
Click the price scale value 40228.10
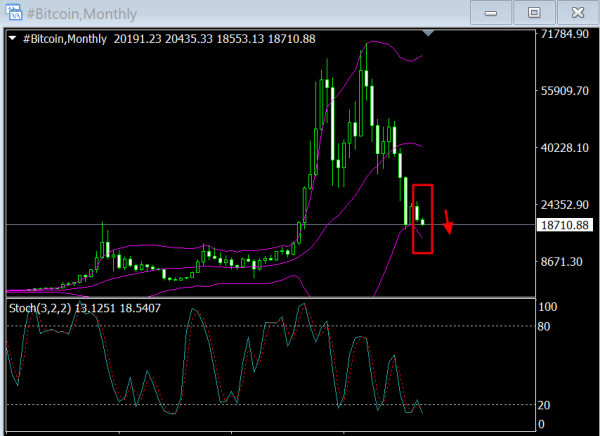coord(564,148)
